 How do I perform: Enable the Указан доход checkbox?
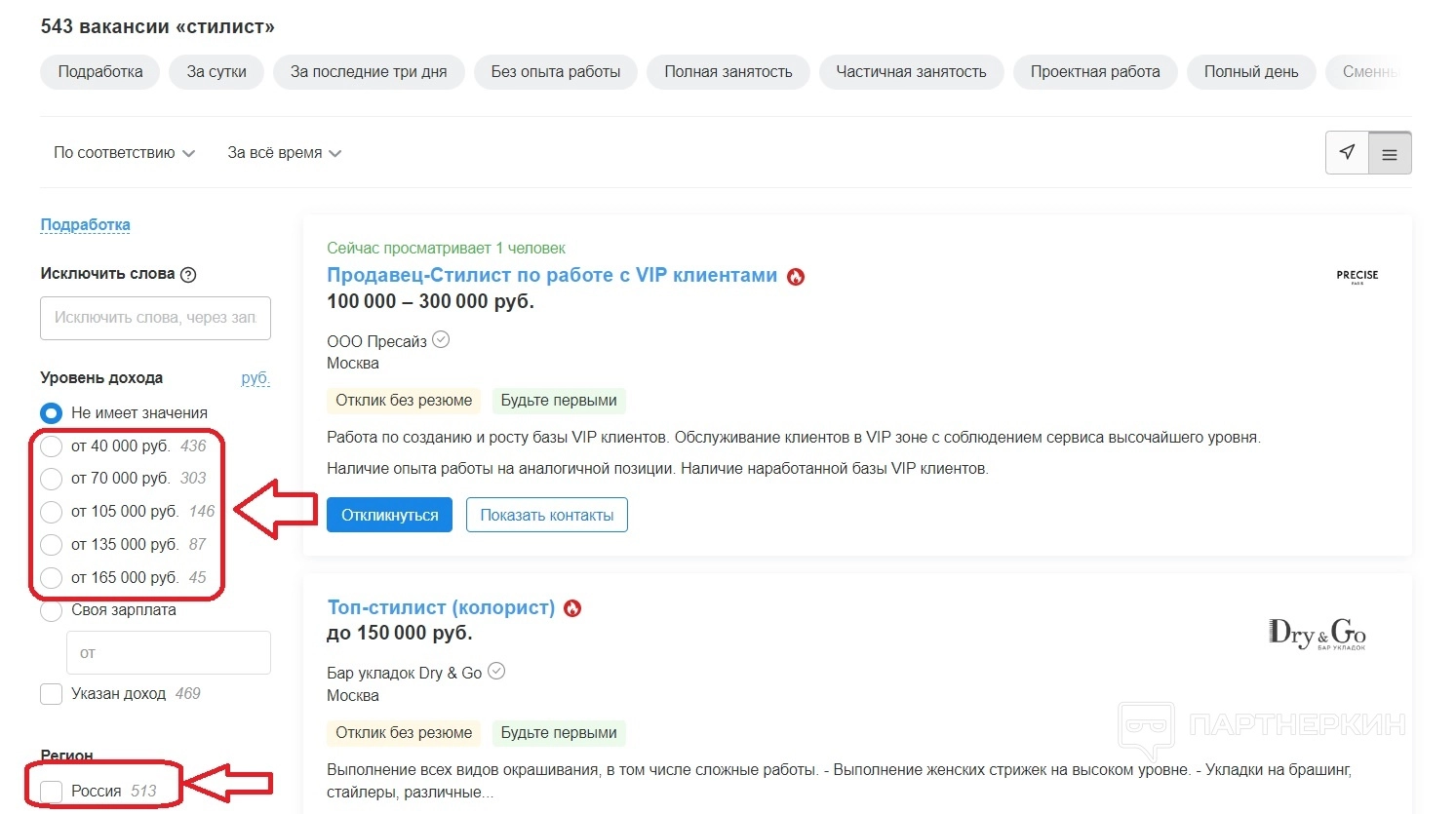pos(52,694)
